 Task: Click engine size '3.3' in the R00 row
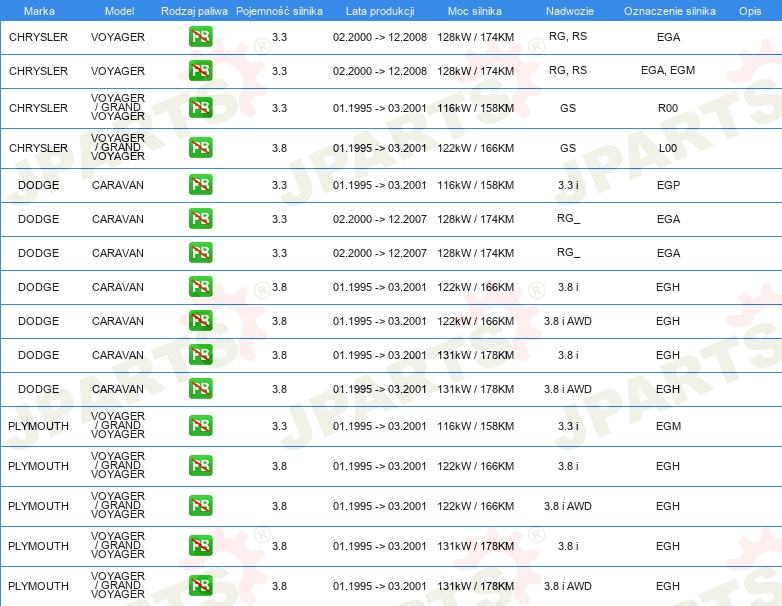pyautogui.click(x=279, y=108)
